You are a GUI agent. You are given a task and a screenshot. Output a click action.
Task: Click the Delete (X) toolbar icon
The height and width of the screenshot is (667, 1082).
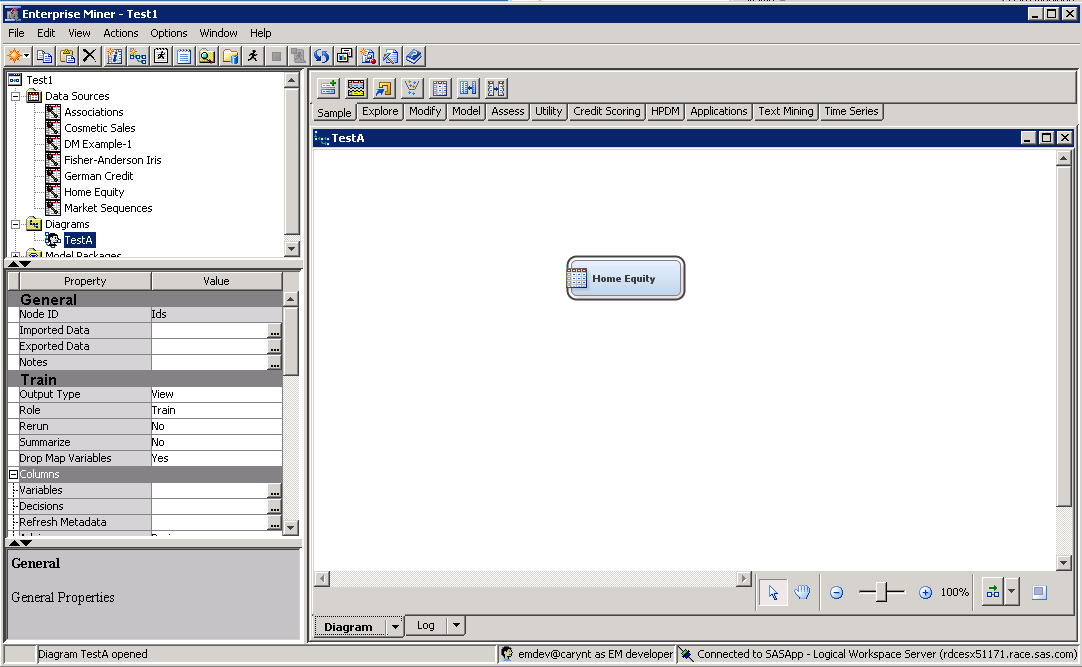click(x=90, y=56)
